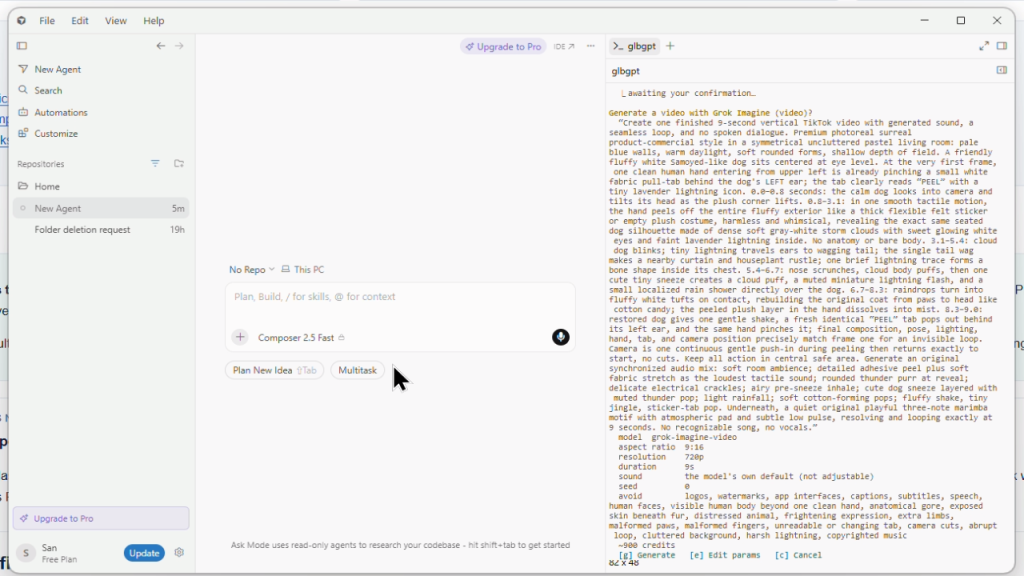The height and width of the screenshot is (576, 1024).
Task: Add a new terminal tab with plus
Action: [670, 46]
